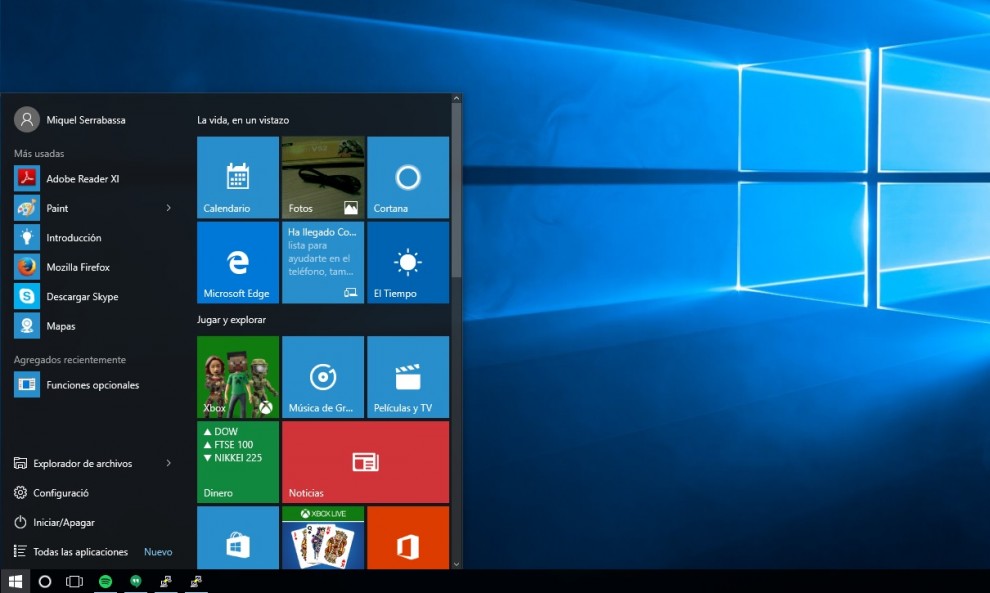The width and height of the screenshot is (990, 593).
Task: Open the Películas y TV tile
Action: click(408, 377)
